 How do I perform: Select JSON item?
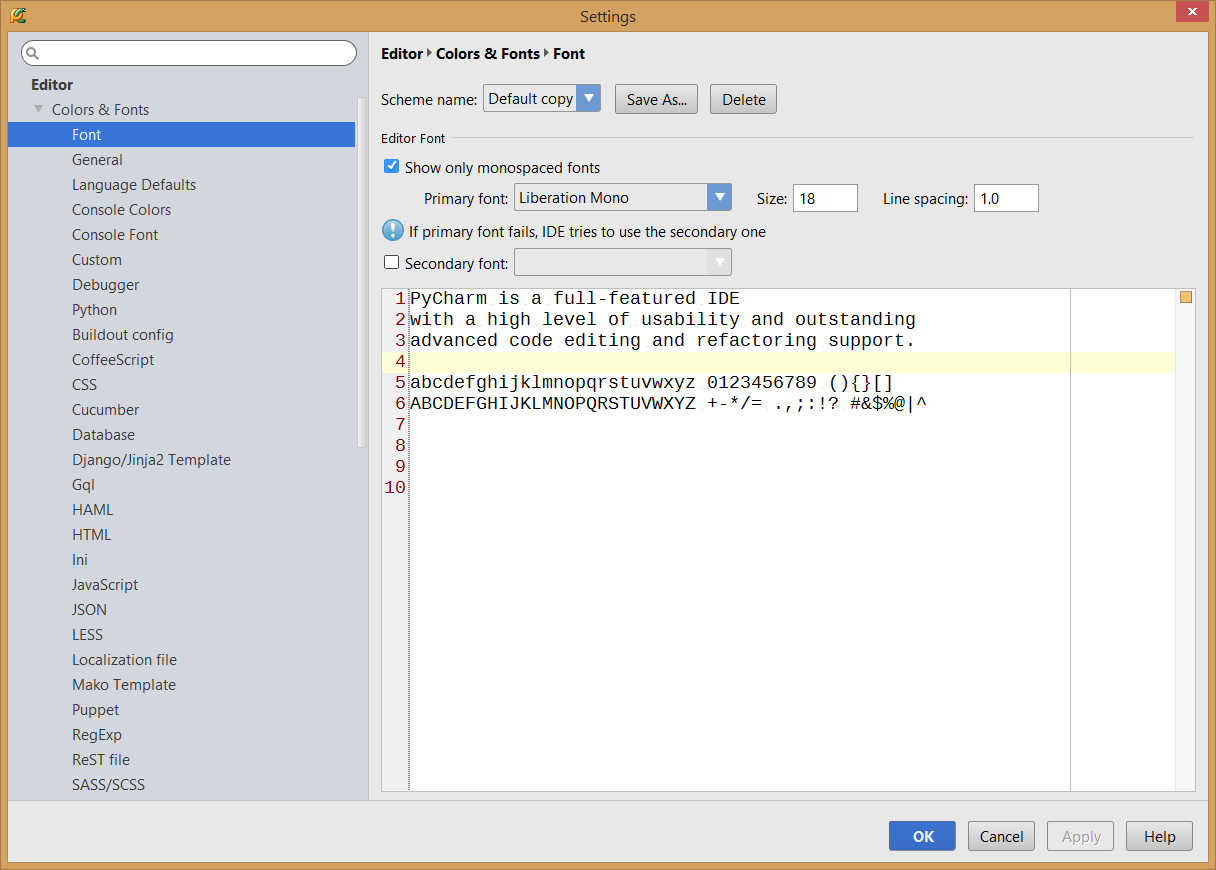coord(89,609)
